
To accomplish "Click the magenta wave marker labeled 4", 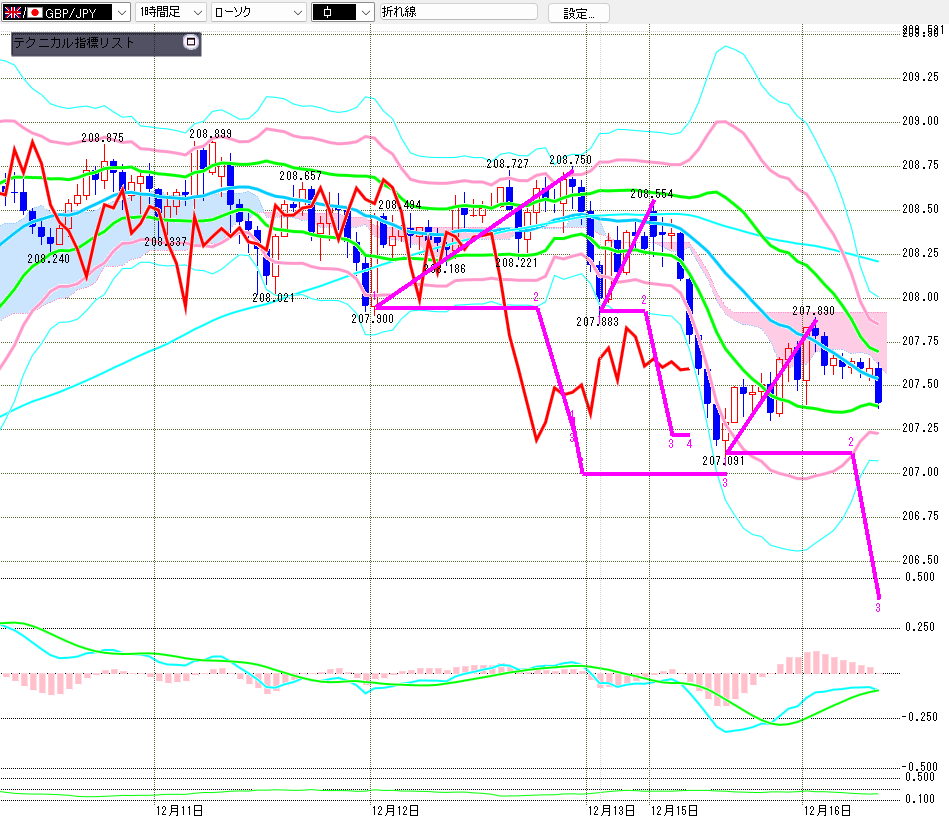I will (x=690, y=443).
